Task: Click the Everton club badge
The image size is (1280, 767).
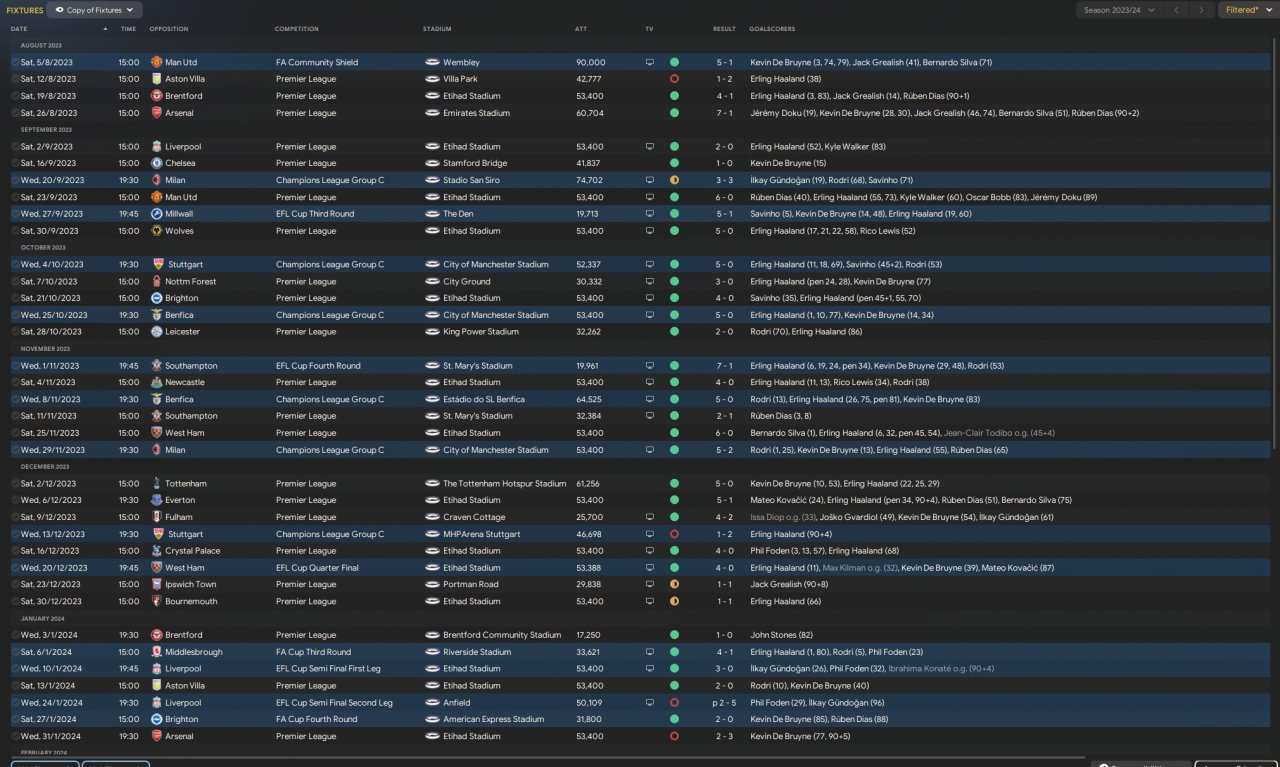Action: point(156,500)
